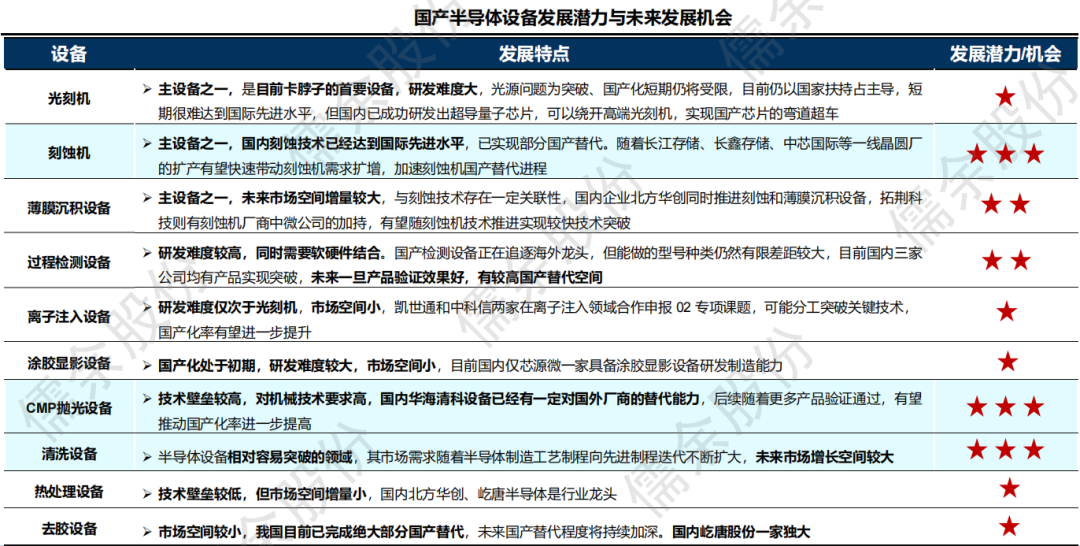Select the CMP抛光设备 device cell
This screenshot has height=546, width=1080.
point(69,408)
